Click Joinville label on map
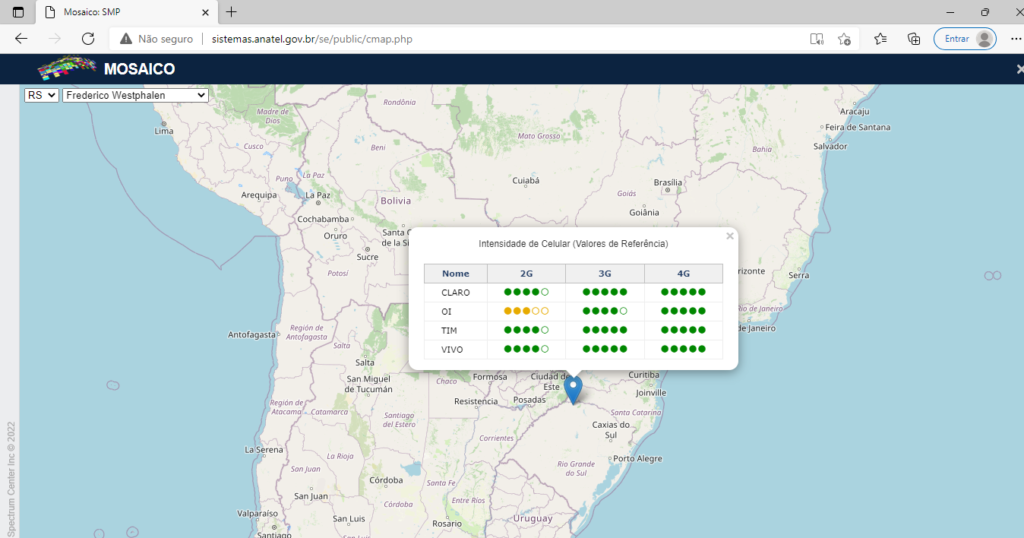The height and width of the screenshot is (538, 1024). point(650,392)
